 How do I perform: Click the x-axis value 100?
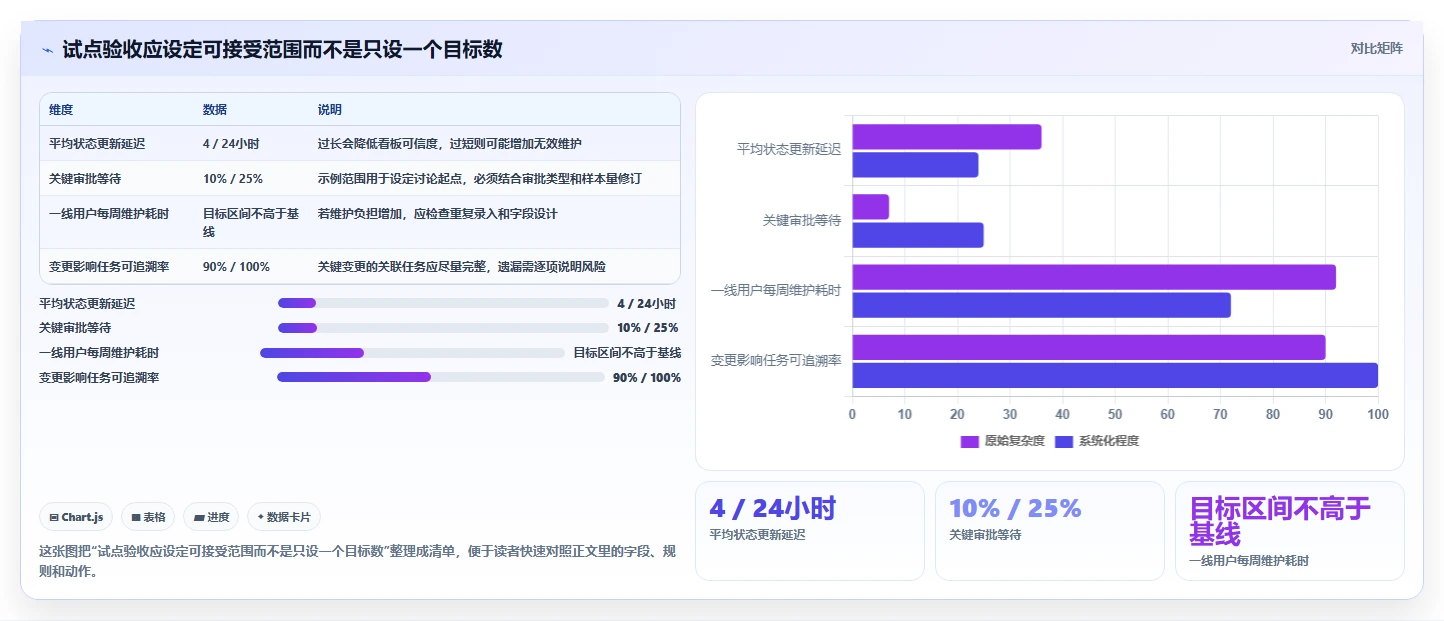[x=1378, y=414]
